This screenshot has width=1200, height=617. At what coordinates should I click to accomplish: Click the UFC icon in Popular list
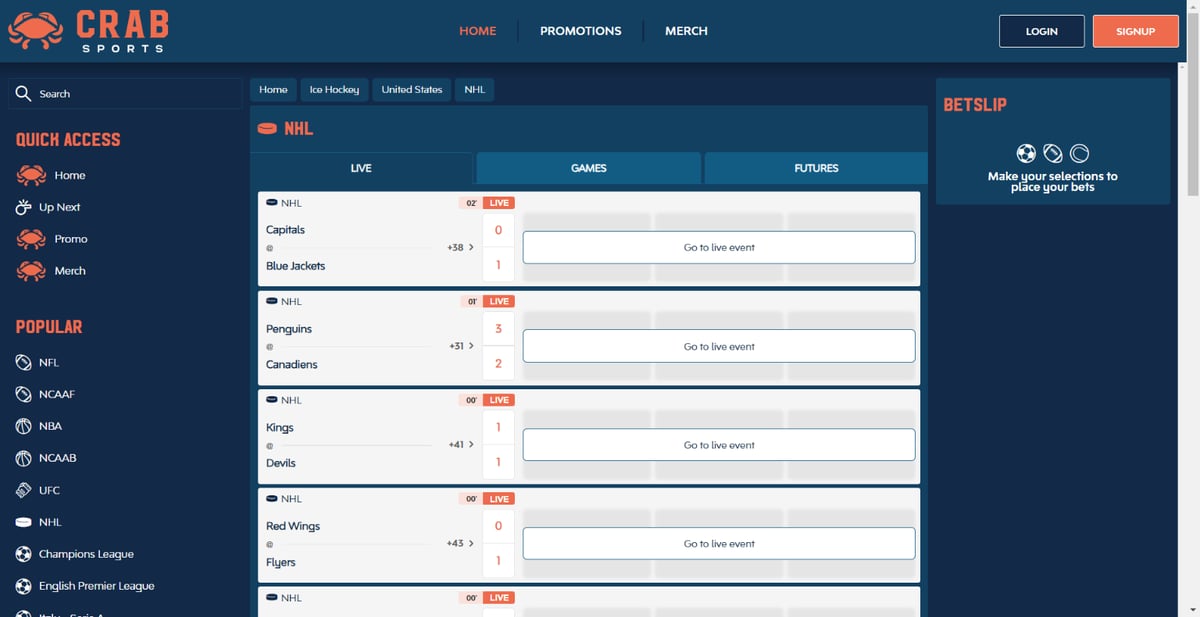point(24,490)
